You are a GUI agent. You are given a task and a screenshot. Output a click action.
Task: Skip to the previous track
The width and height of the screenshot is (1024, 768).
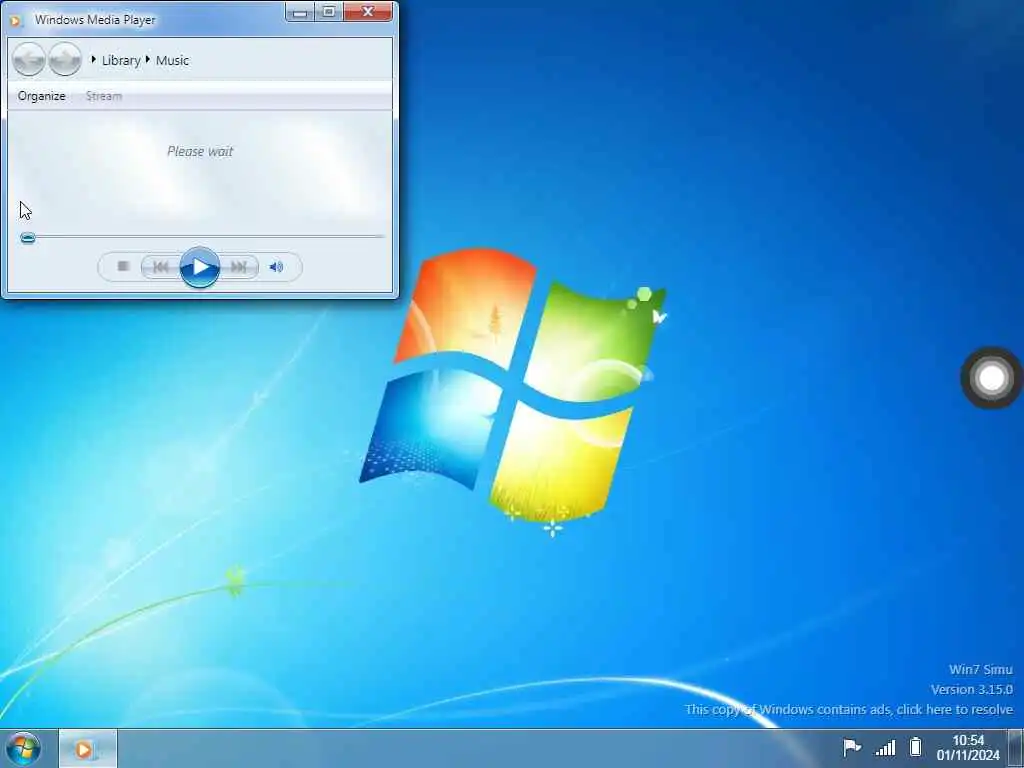[161, 266]
